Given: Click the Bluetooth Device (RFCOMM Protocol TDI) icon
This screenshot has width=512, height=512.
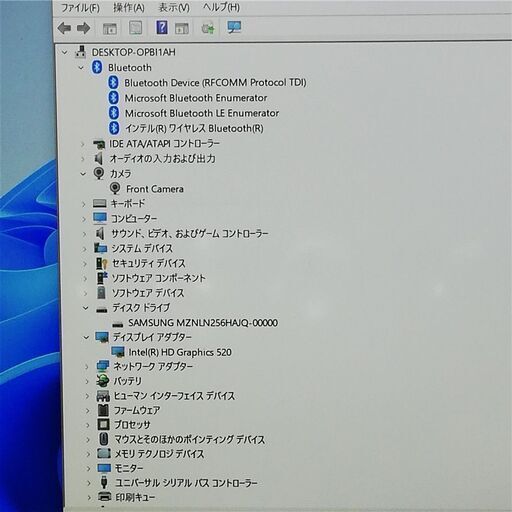Looking at the screenshot, I should click(113, 82).
